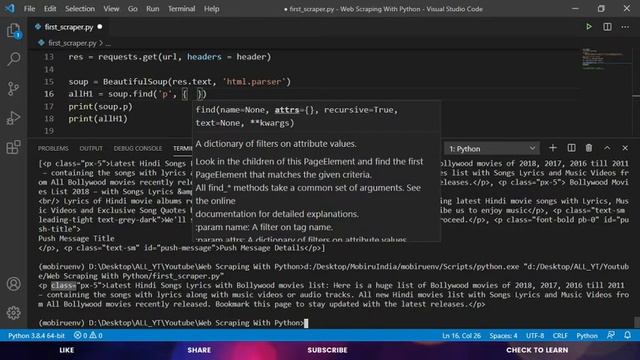Click the 'html.parser' string in code
This screenshot has width=640, height=360.
coord(254,82)
